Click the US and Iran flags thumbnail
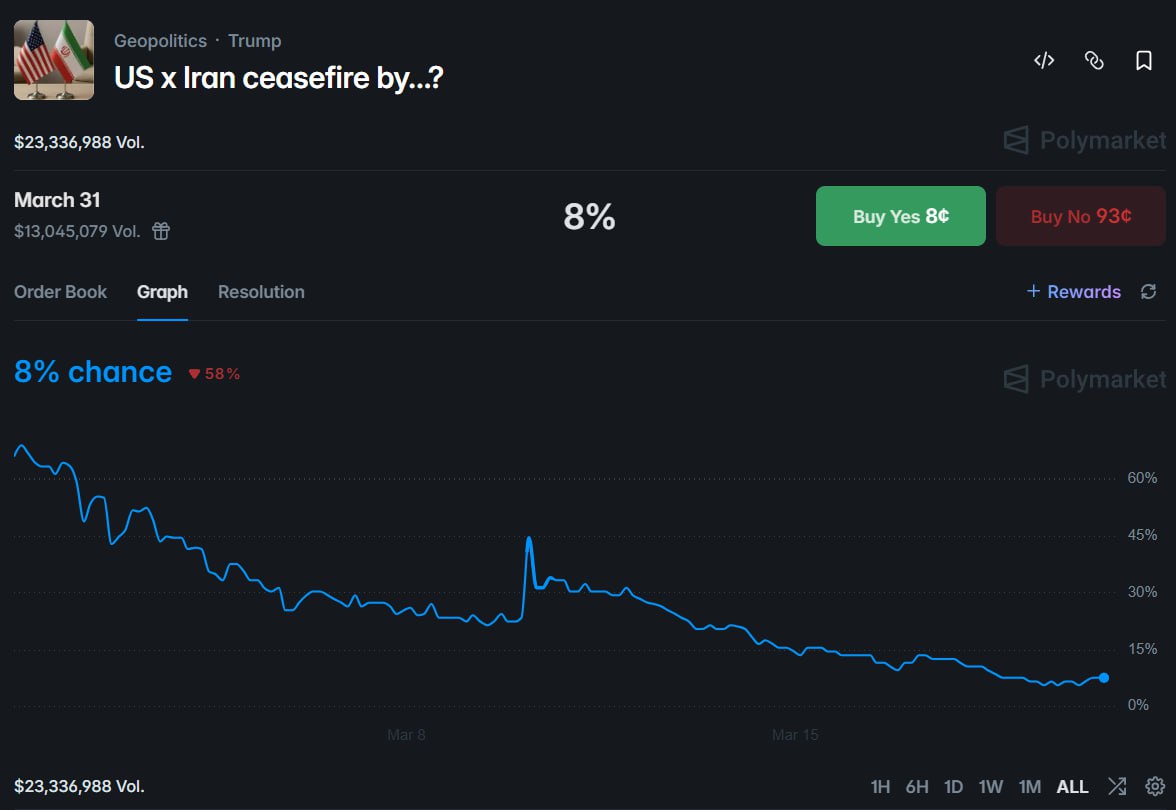Screen dimensions: 1176x810 [x=54, y=60]
